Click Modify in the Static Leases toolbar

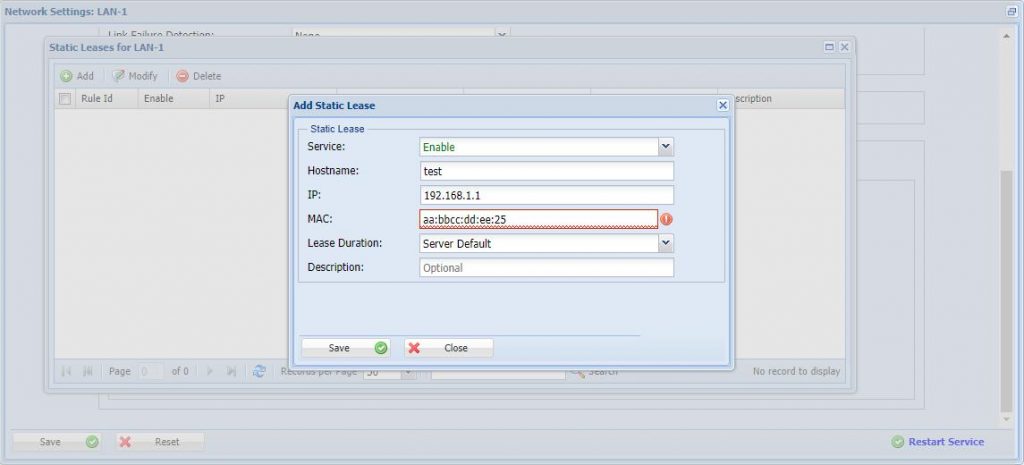135,76
